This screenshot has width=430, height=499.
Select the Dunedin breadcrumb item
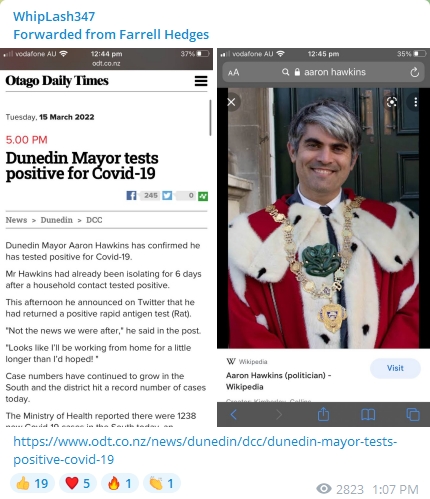[56, 220]
